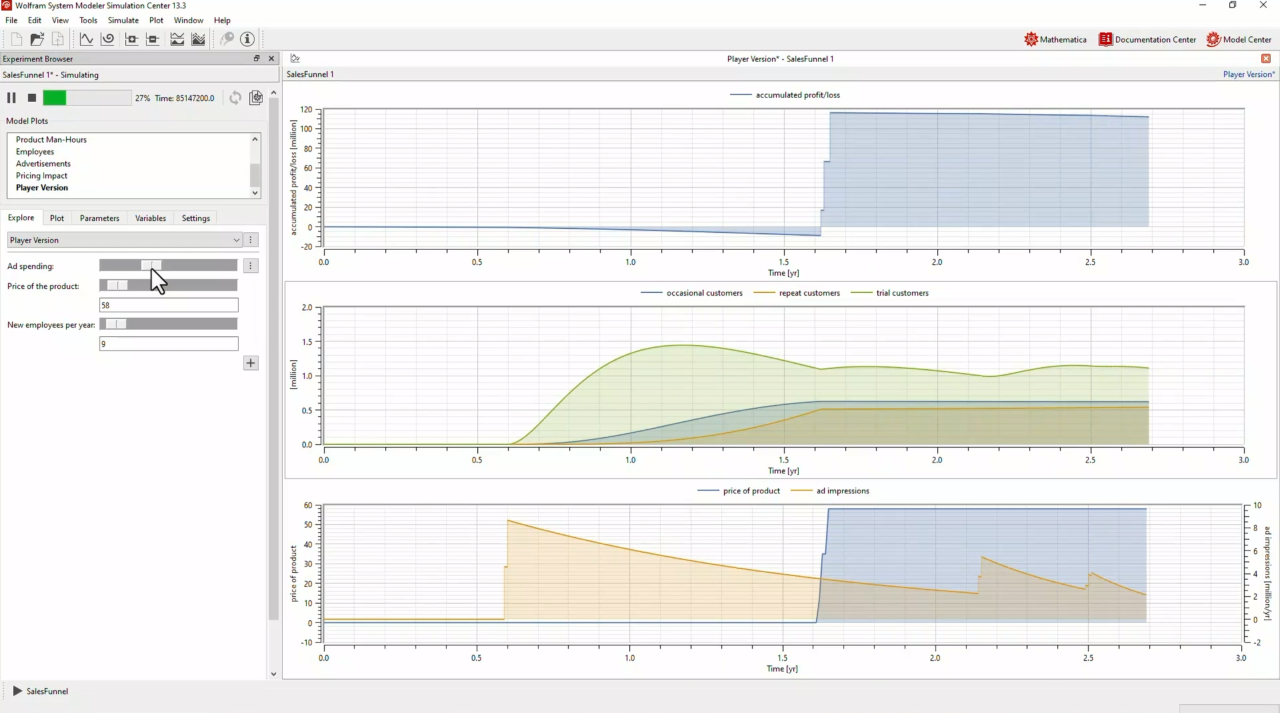Switch to the Parameters tab
This screenshot has height=713, width=1280.
click(x=99, y=218)
